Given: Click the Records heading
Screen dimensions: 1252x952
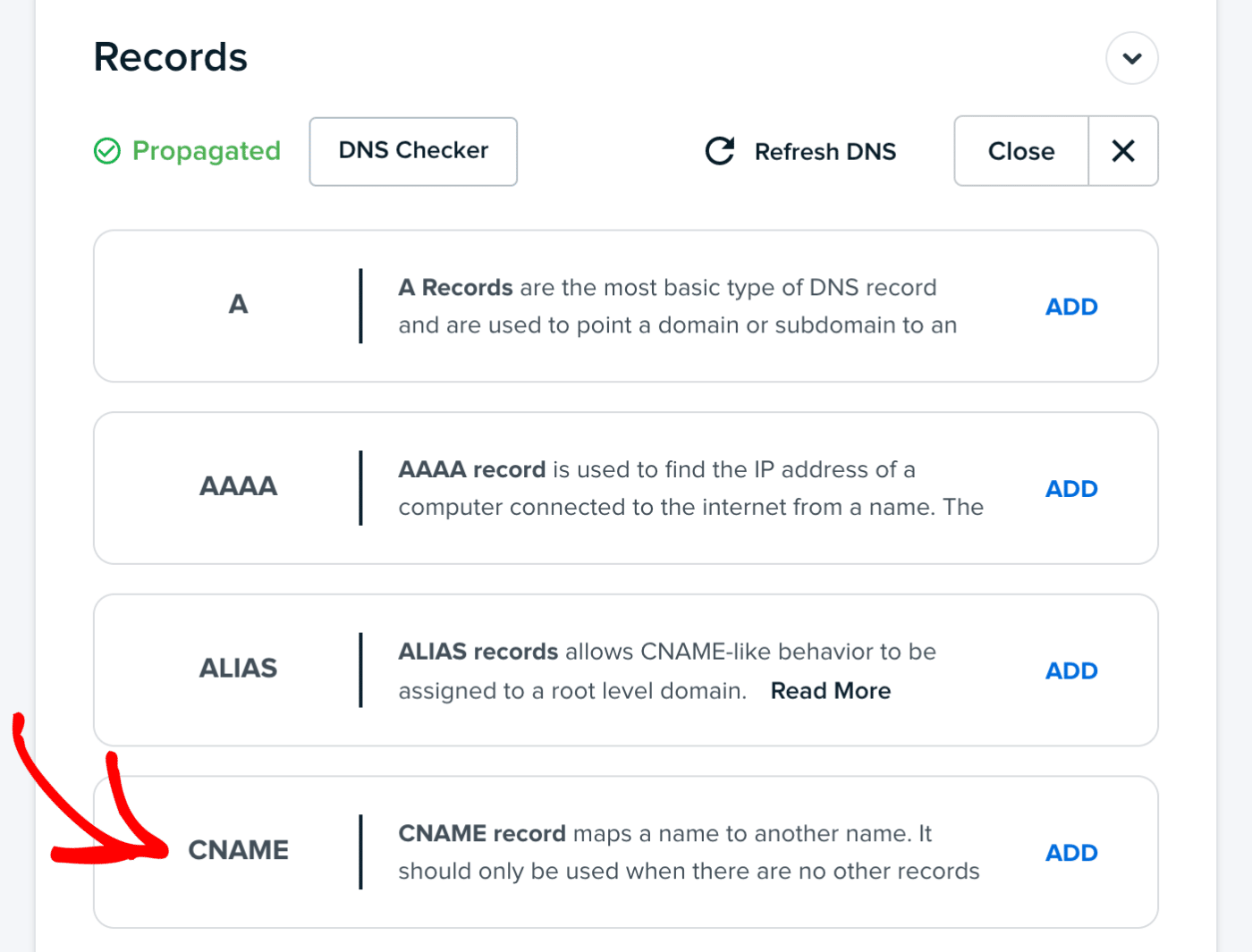Looking at the screenshot, I should [170, 56].
